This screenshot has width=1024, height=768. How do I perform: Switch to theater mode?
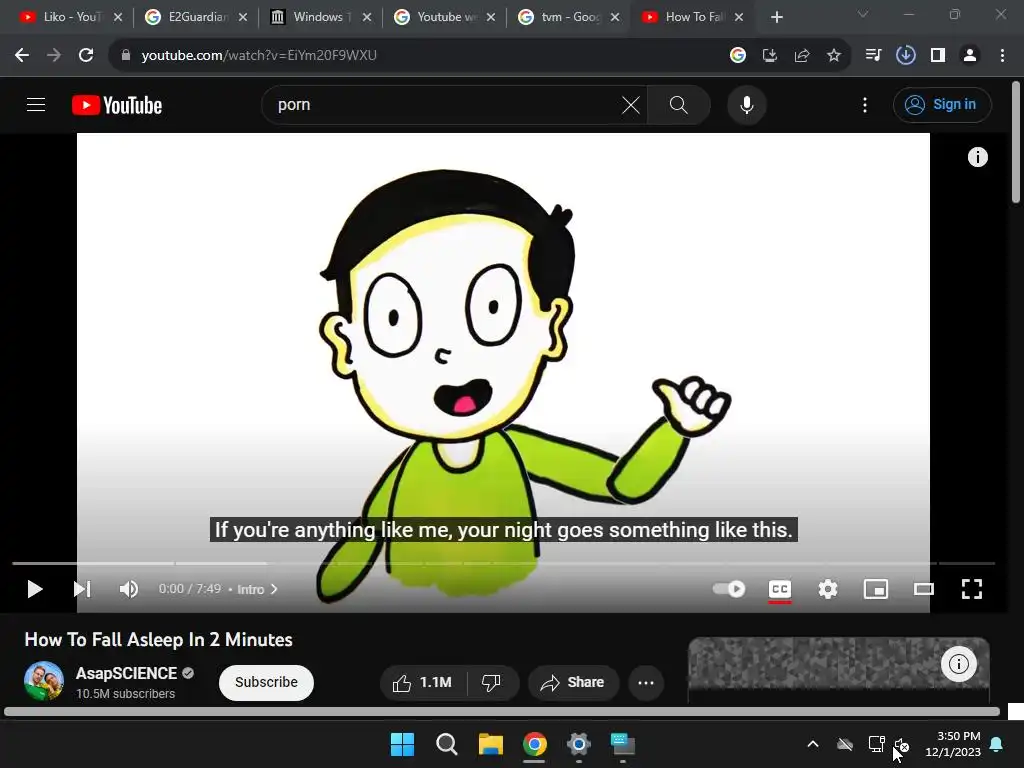(x=923, y=589)
